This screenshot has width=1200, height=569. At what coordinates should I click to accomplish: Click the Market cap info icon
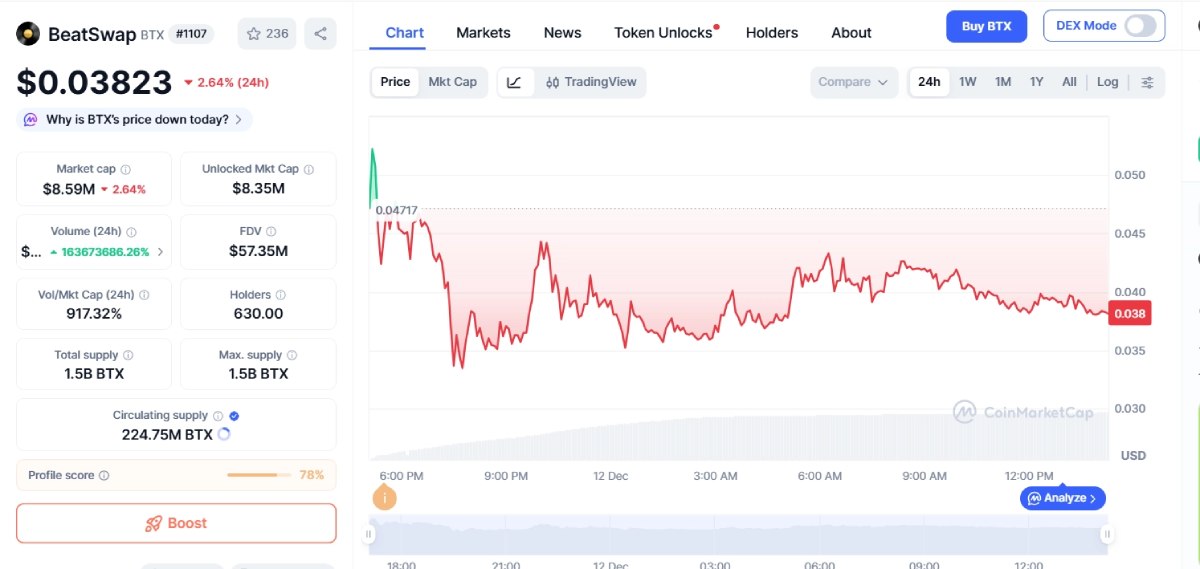[126, 170]
